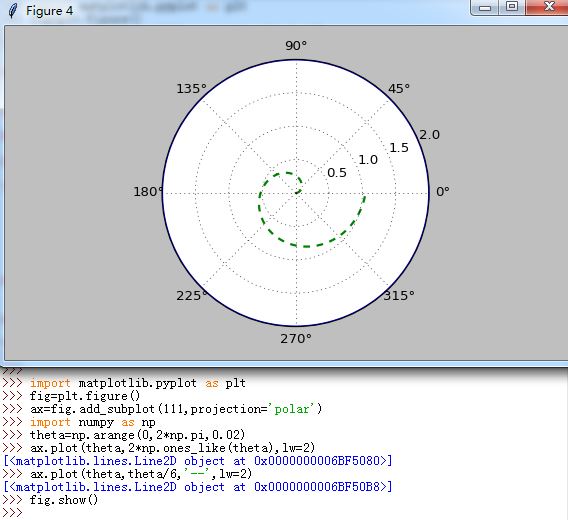The height and width of the screenshot is (520, 568).
Task: Click the 315° angle label
Action: click(399, 295)
